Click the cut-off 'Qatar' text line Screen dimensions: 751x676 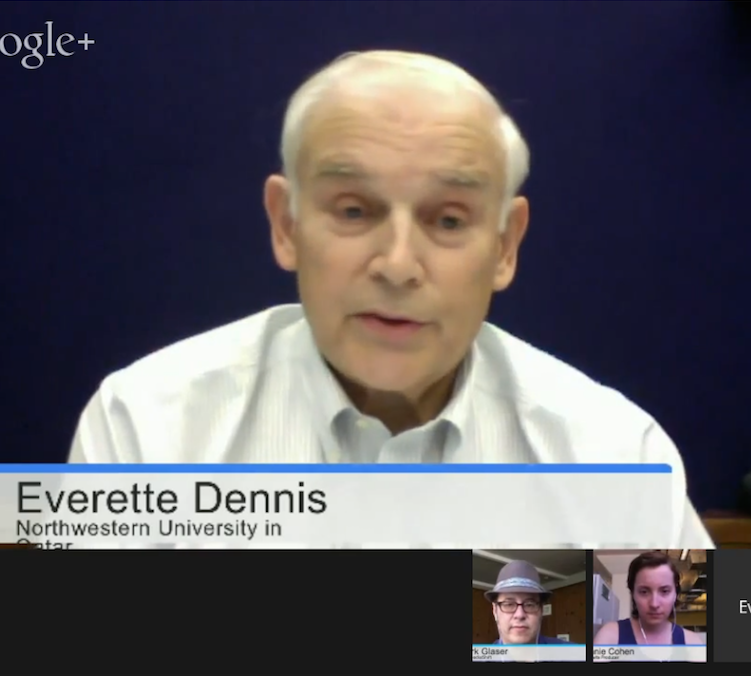[44, 544]
